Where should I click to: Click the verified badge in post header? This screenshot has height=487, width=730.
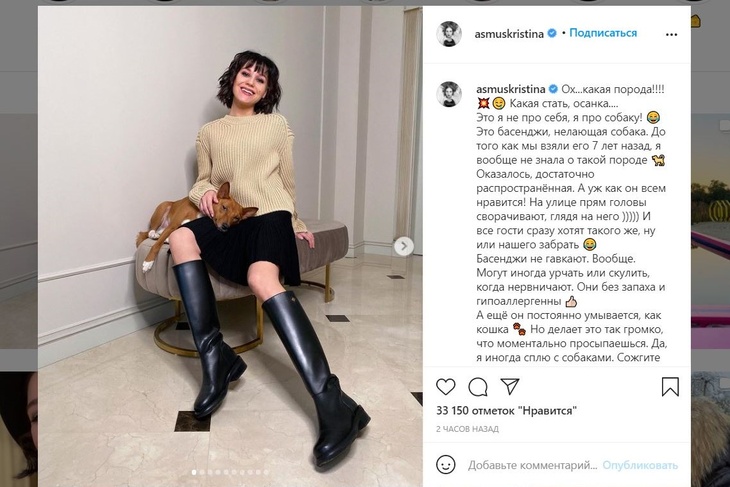tap(551, 33)
